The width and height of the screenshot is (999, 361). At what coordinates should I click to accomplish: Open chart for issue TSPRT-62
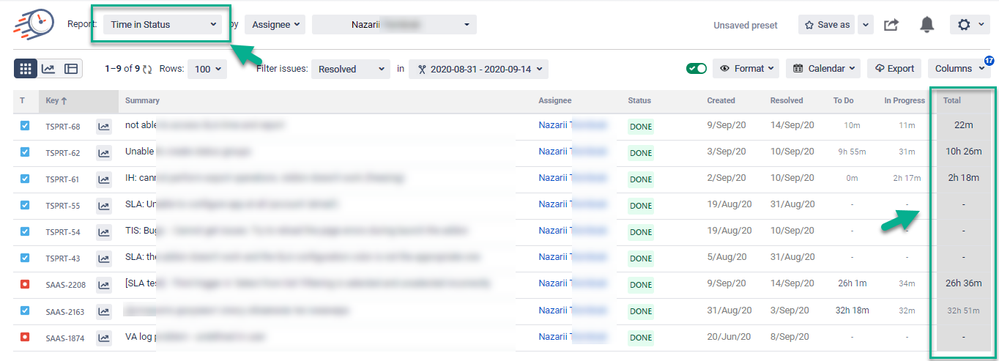(x=104, y=153)
